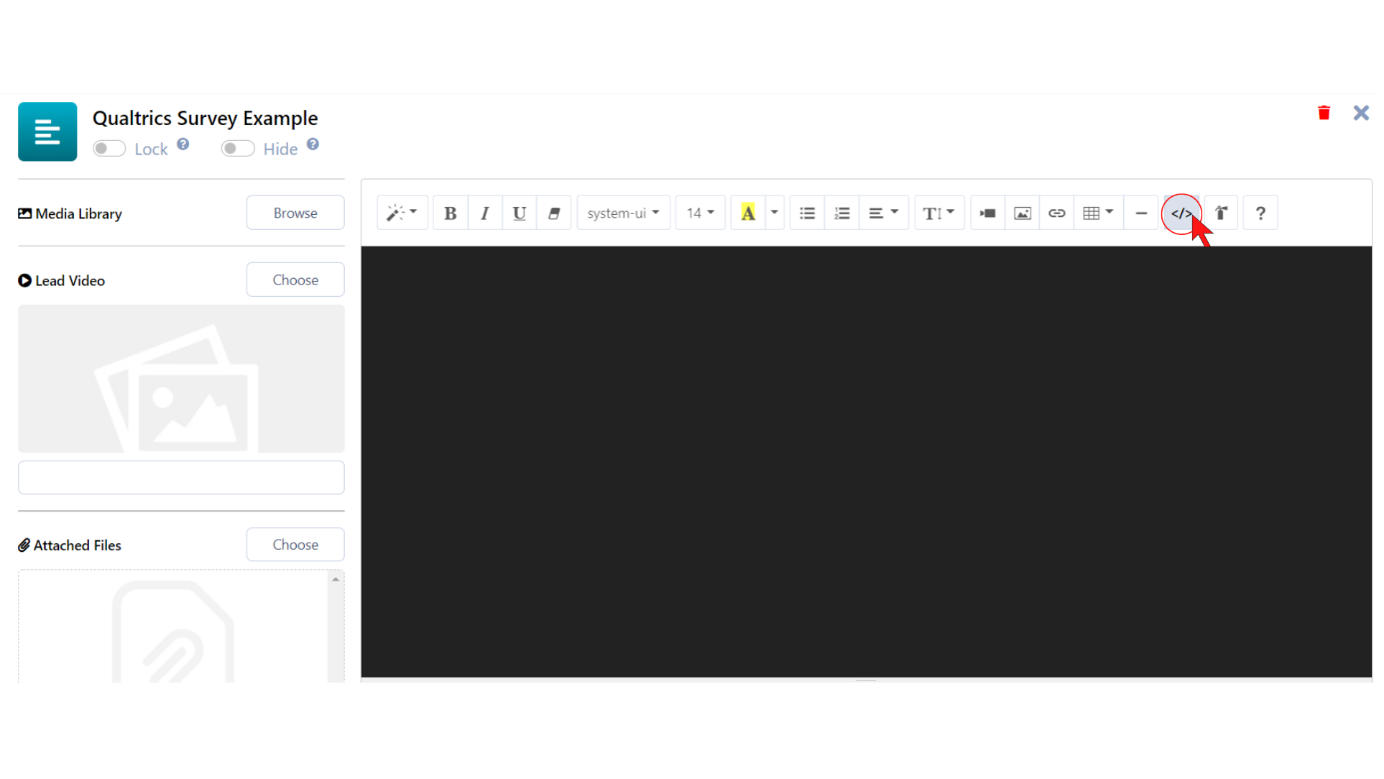Click the eraser remove-format icon
Screen dimensions: 1384x779
tap(554, 213)
